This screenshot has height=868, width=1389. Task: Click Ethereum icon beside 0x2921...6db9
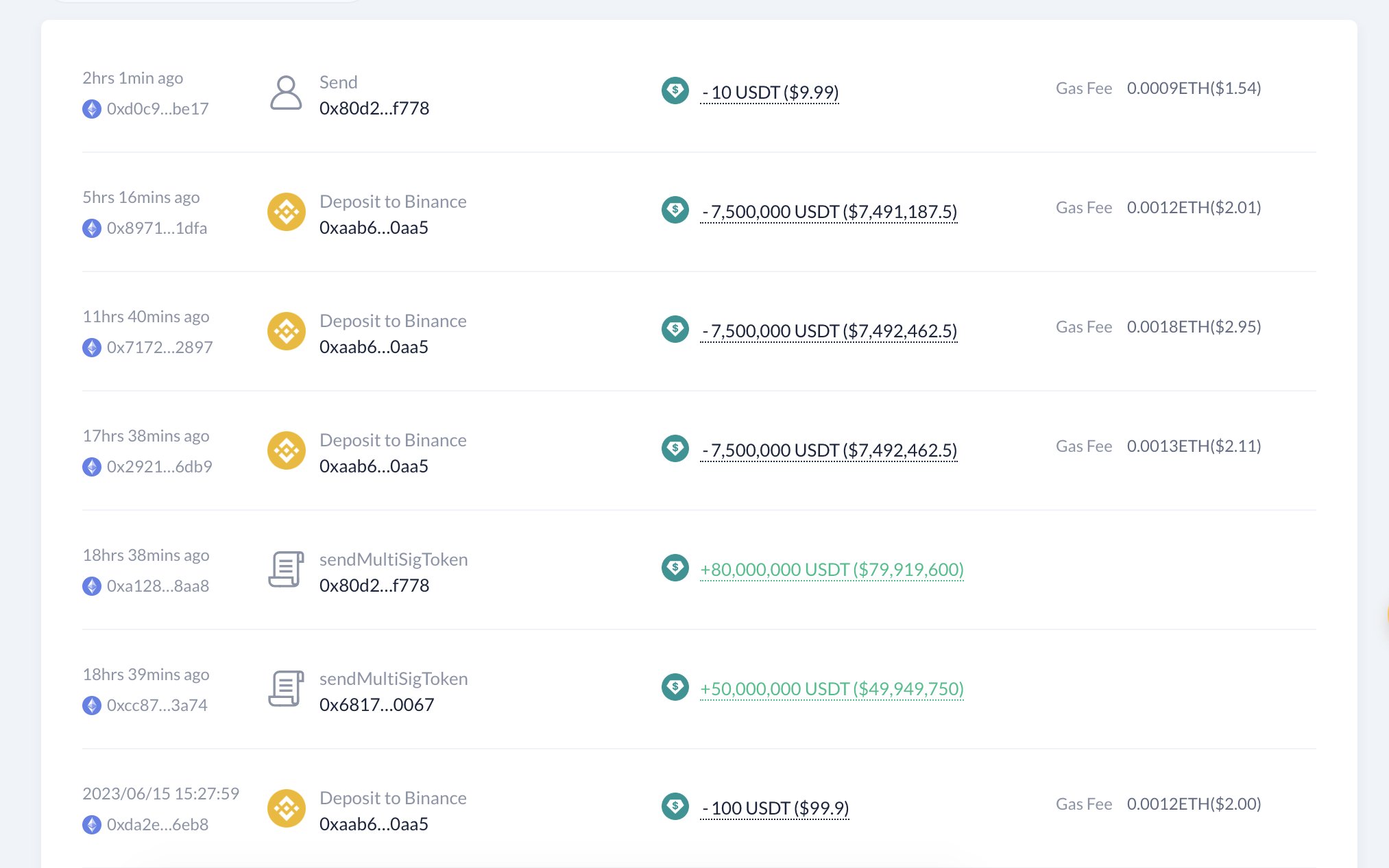(92, 467)
